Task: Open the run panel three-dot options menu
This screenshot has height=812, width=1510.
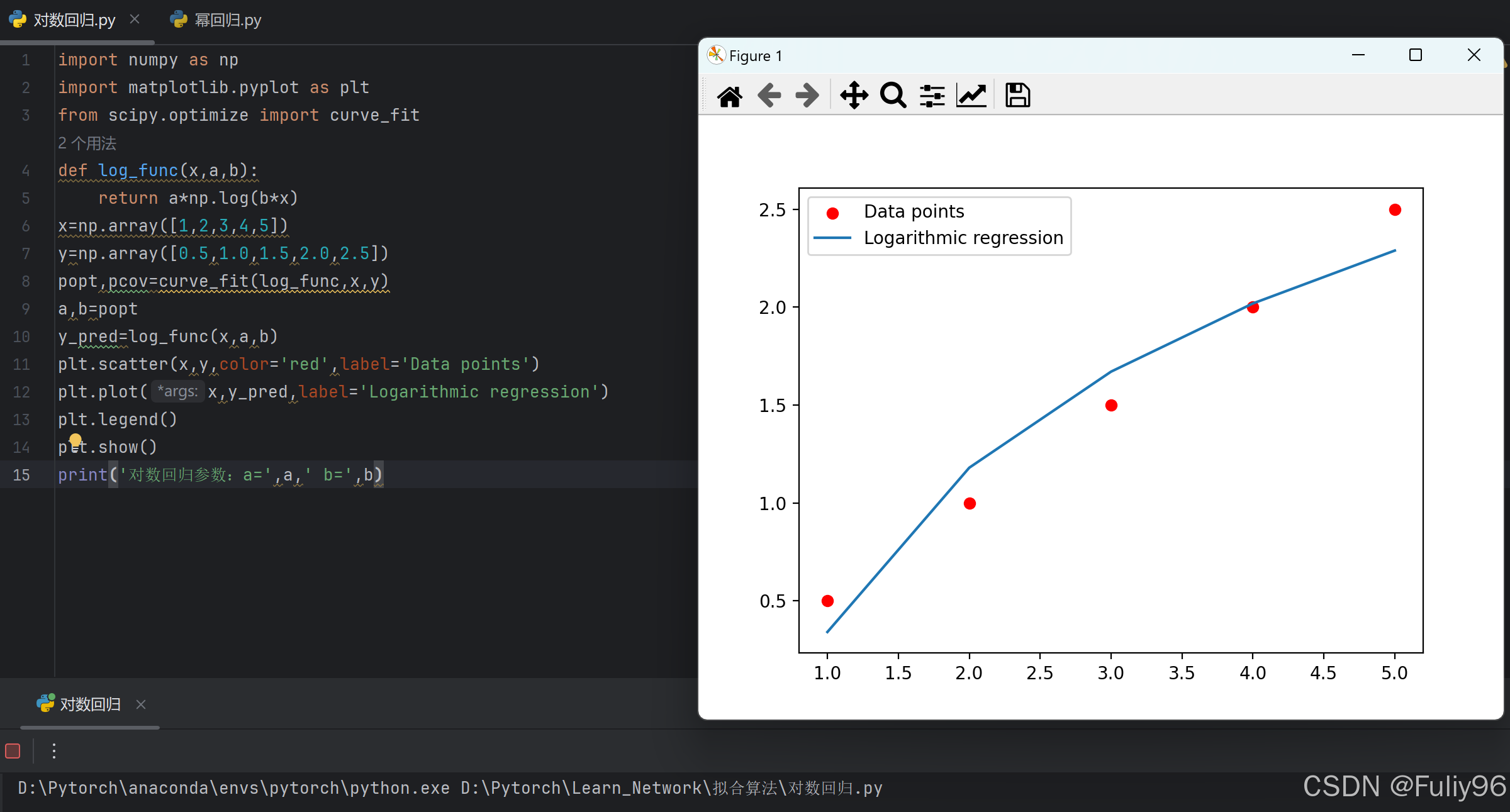Action: [54, 750]
